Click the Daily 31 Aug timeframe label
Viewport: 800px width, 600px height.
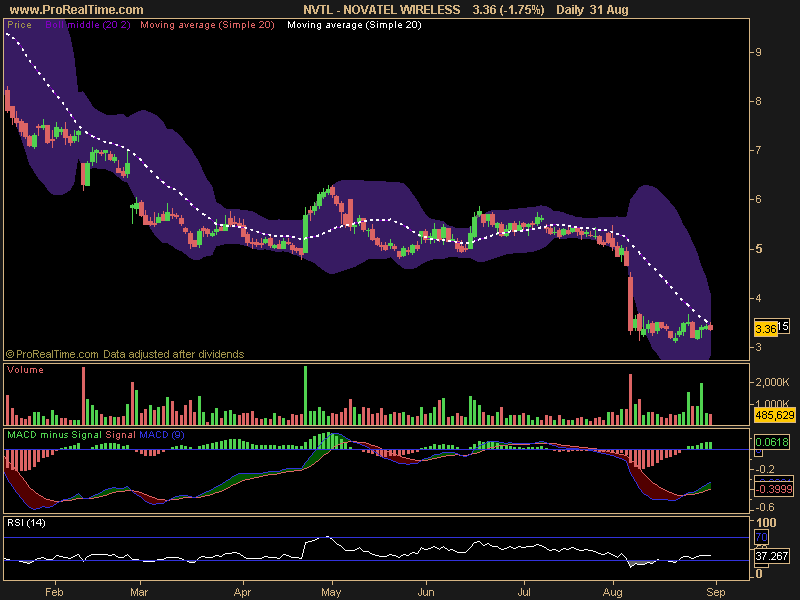(x=592, y=10)
